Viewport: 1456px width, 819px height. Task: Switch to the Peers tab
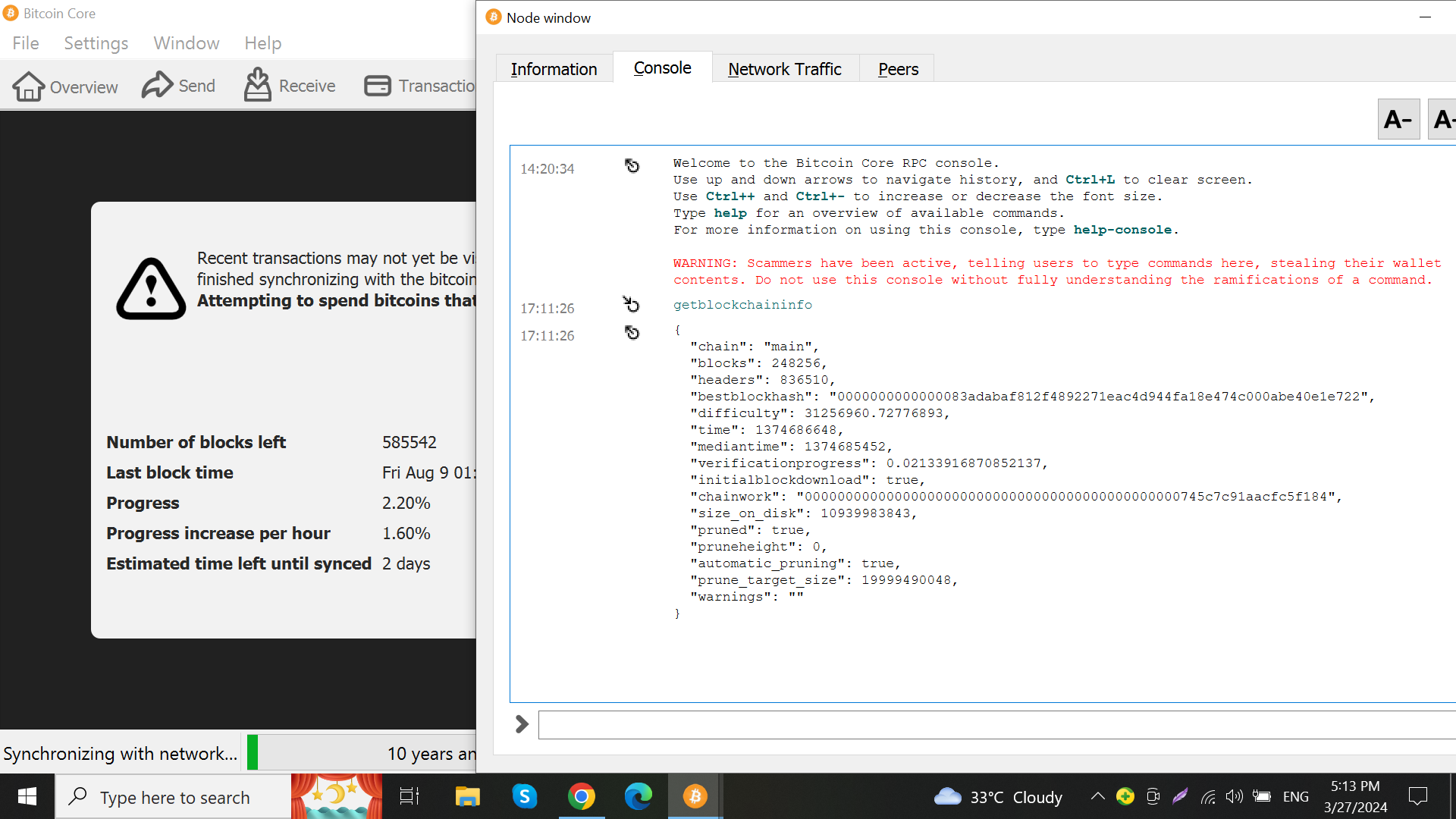[898, 69]
